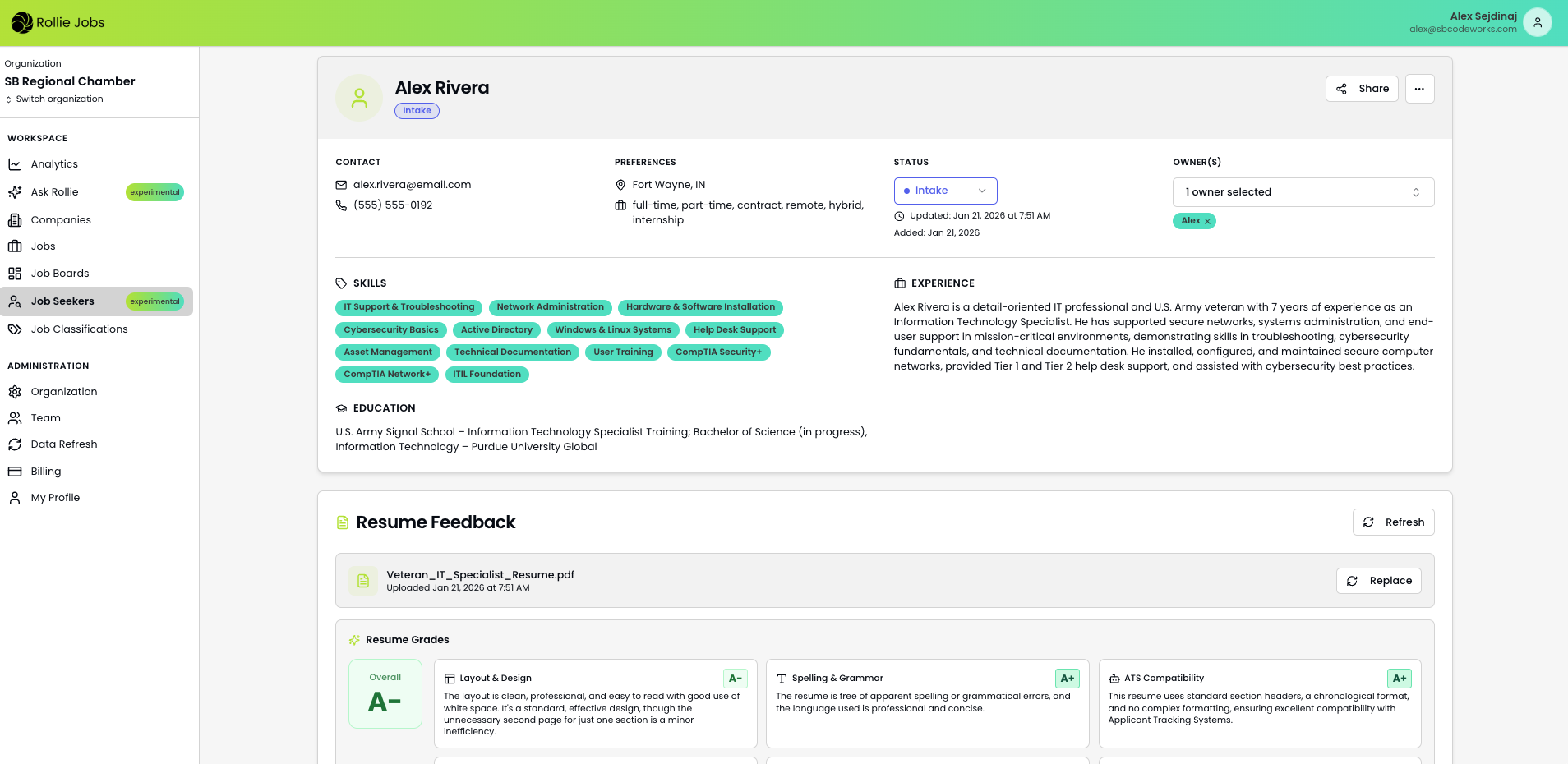
Task: Select Ask Rollie from sidebar
Action: (55, 191)
